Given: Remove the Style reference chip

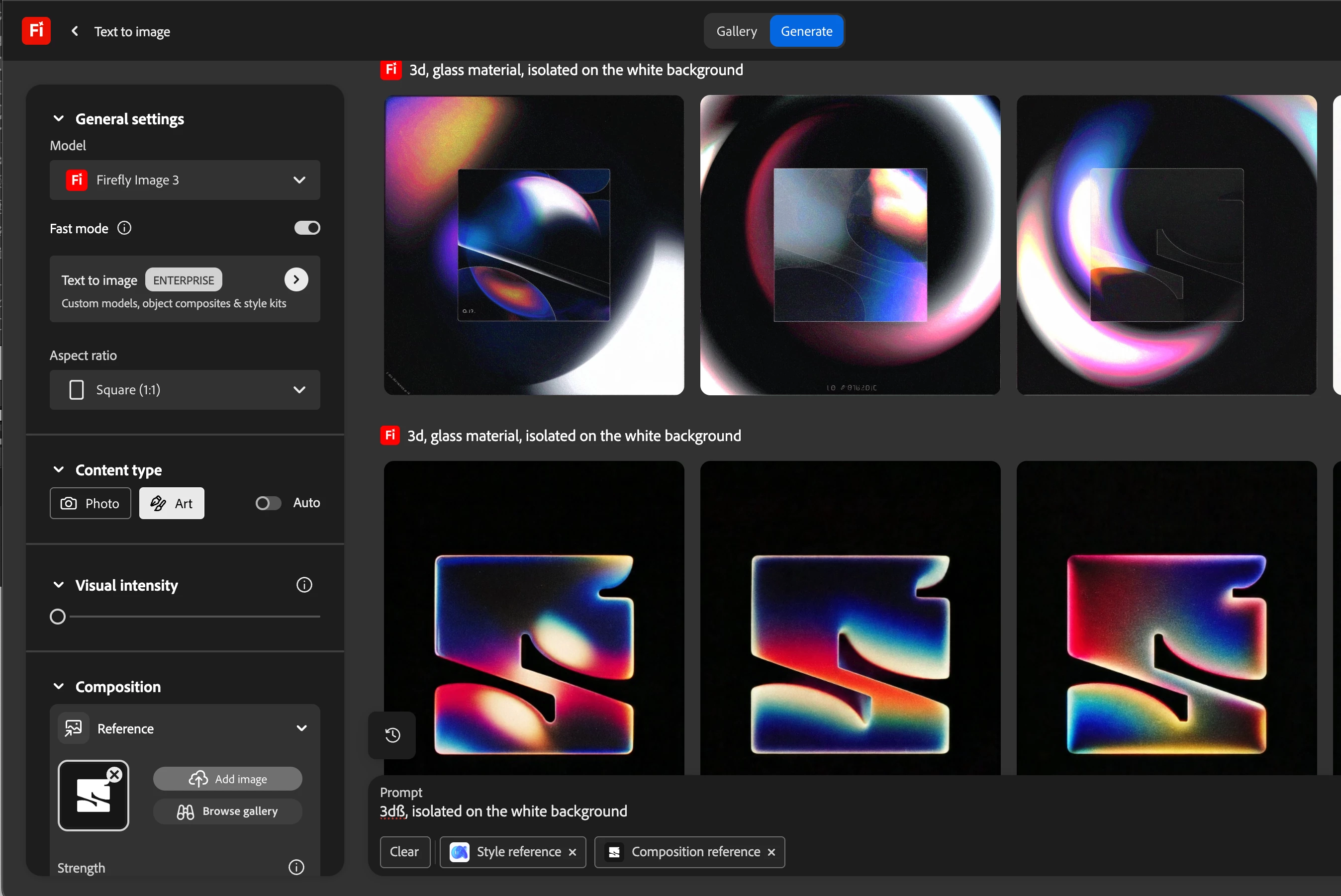Looking at the screenshot, I should pos(572,852).
